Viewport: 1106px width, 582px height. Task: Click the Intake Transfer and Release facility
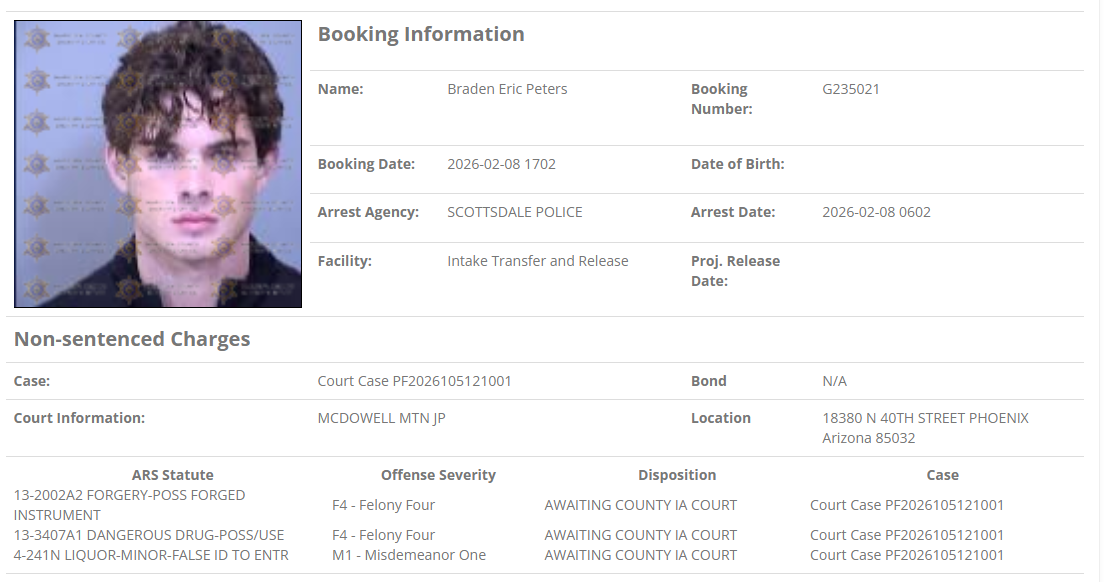(x=537, y=261)
